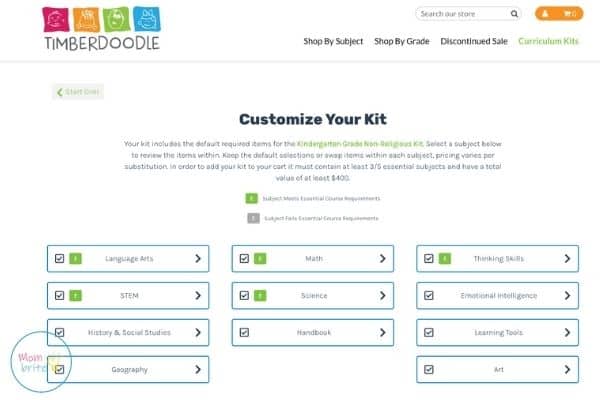
Task: Uncheck the Thinking Skills checkbox
Action: [429, 259]
